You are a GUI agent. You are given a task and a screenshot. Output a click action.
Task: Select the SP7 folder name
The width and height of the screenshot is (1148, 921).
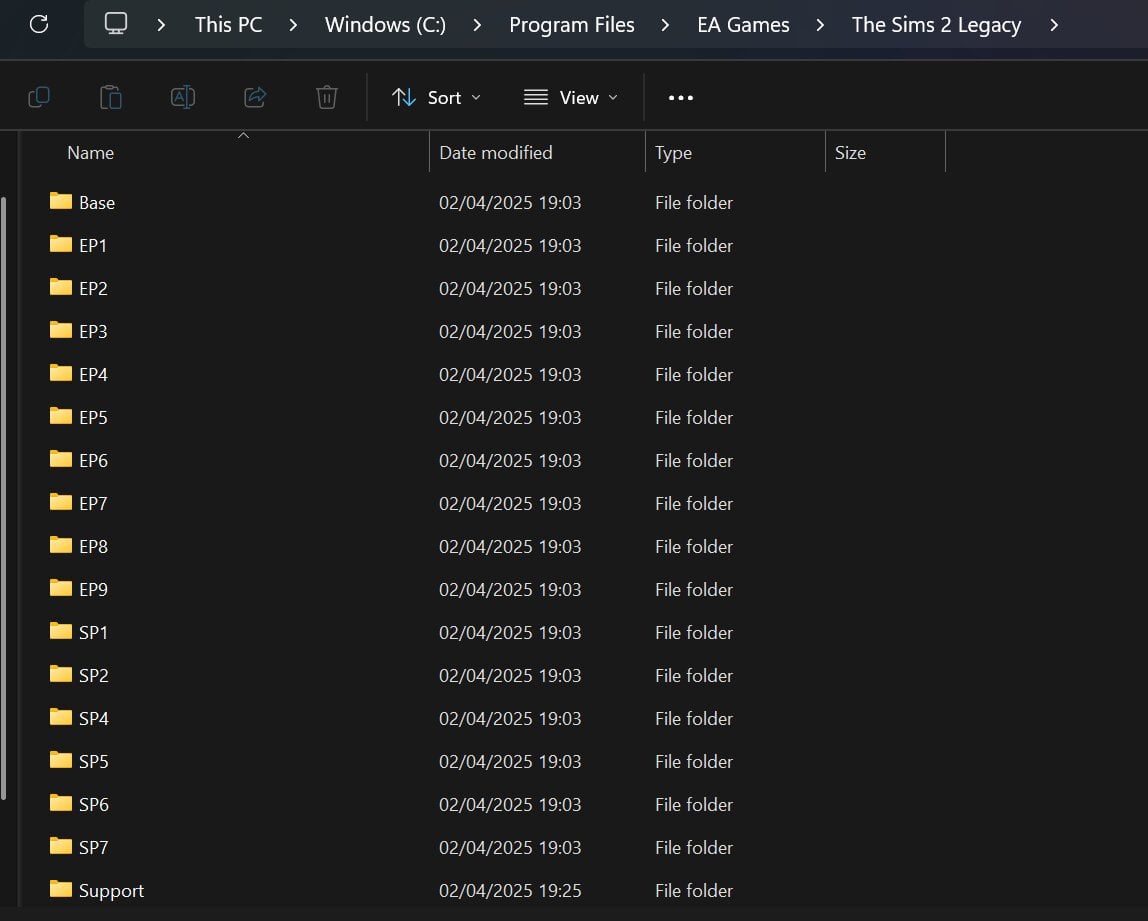pos(94,847)
